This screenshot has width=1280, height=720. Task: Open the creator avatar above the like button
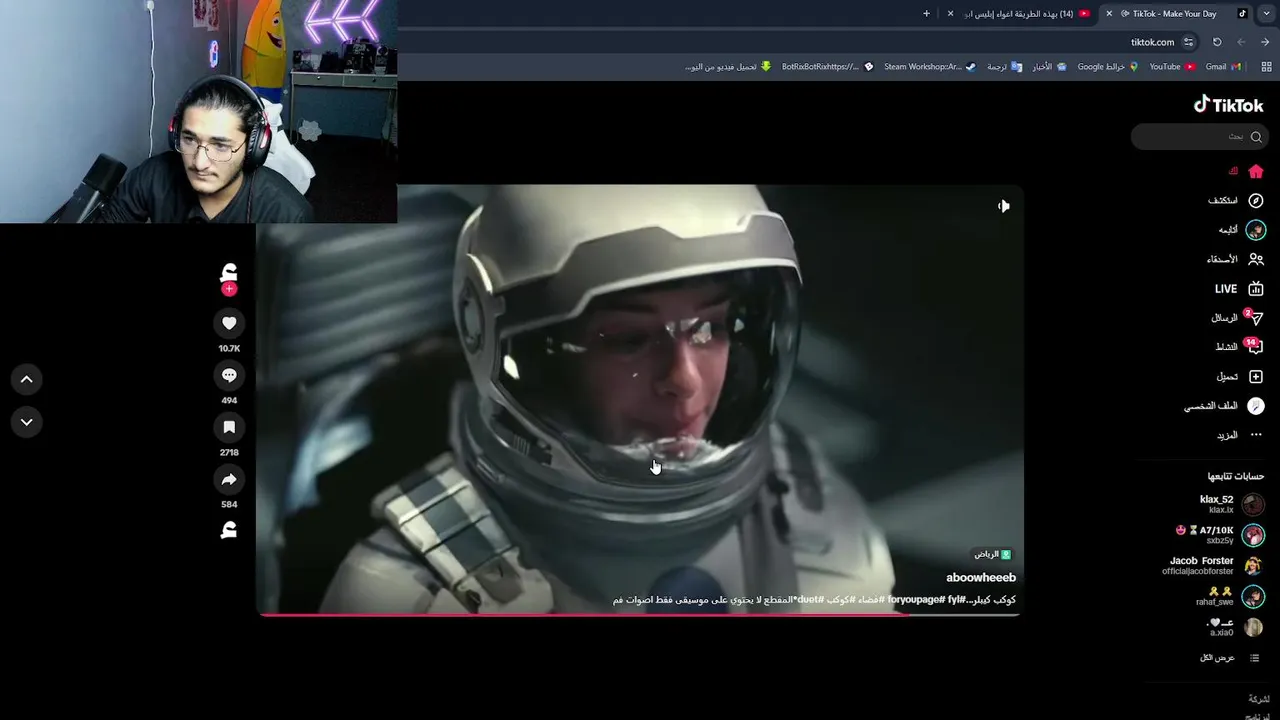[x=229, y=272]
